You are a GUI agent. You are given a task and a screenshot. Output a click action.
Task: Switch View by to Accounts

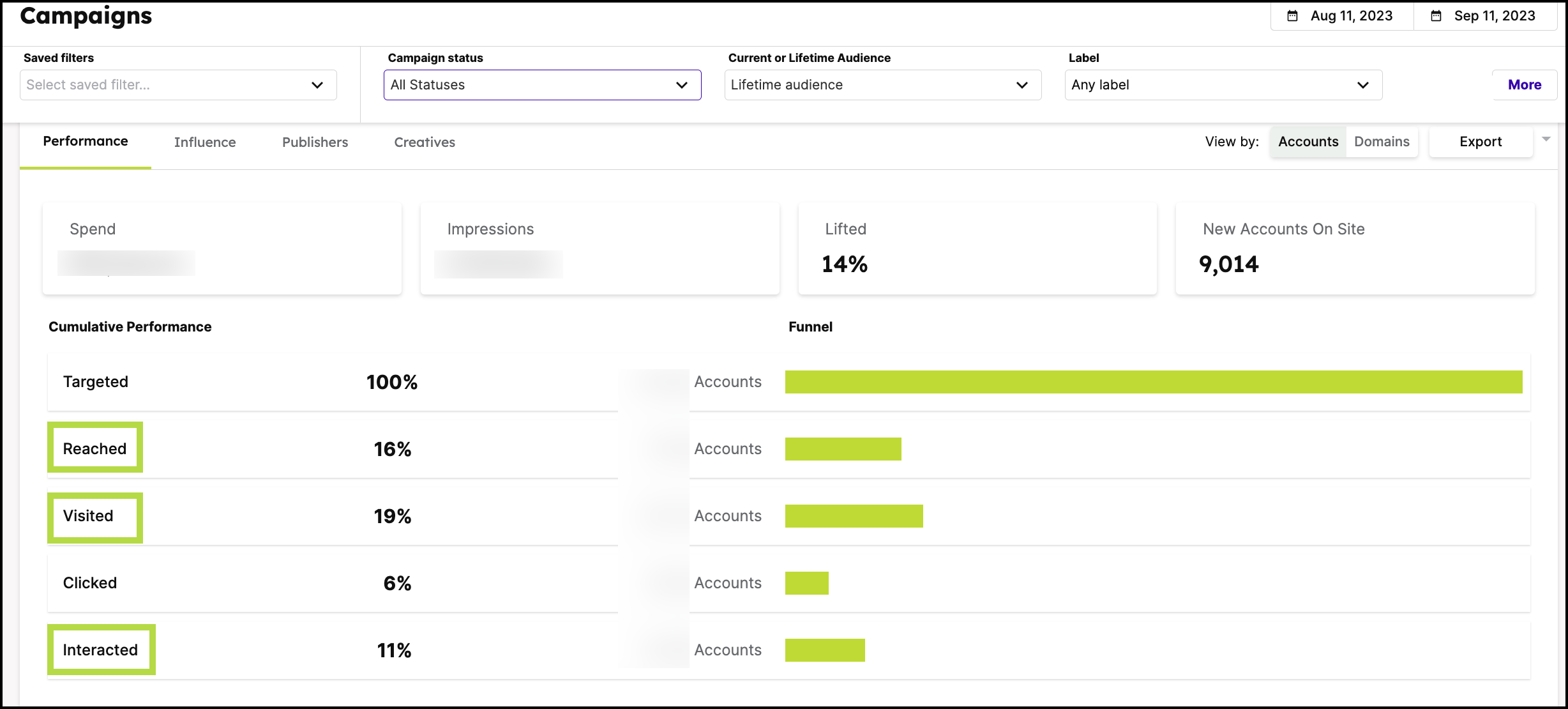(1307, 141)
